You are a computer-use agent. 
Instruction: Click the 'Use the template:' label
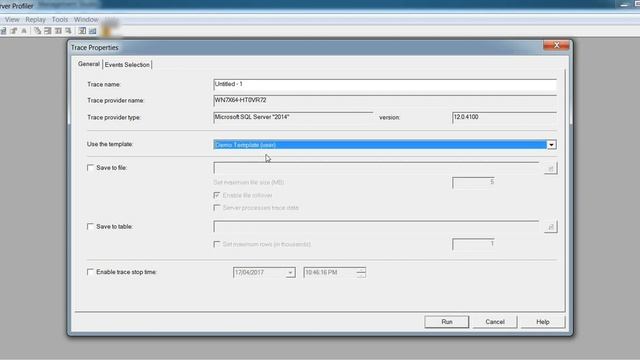[110, 144]
